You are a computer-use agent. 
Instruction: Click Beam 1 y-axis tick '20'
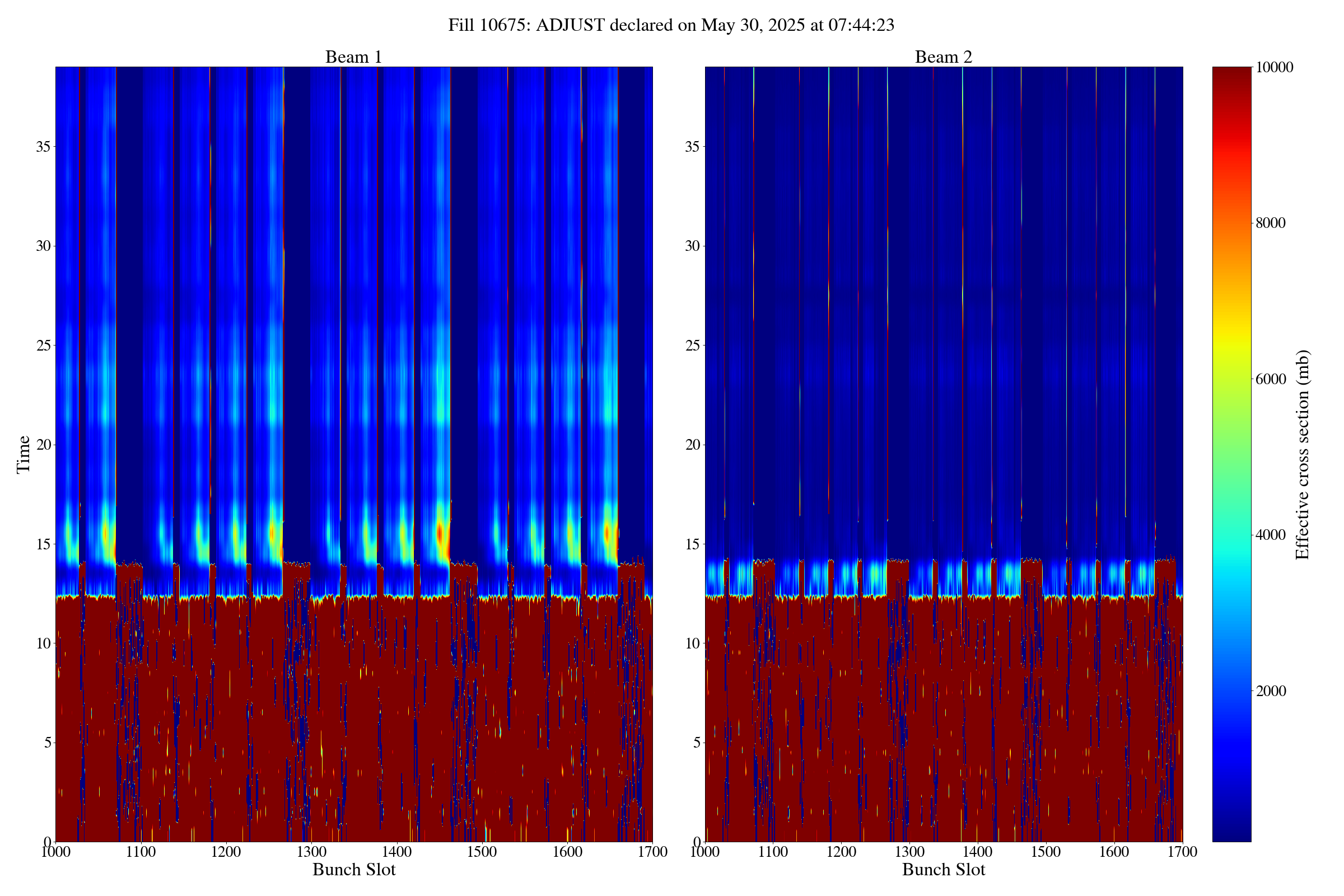coord(43,445)
